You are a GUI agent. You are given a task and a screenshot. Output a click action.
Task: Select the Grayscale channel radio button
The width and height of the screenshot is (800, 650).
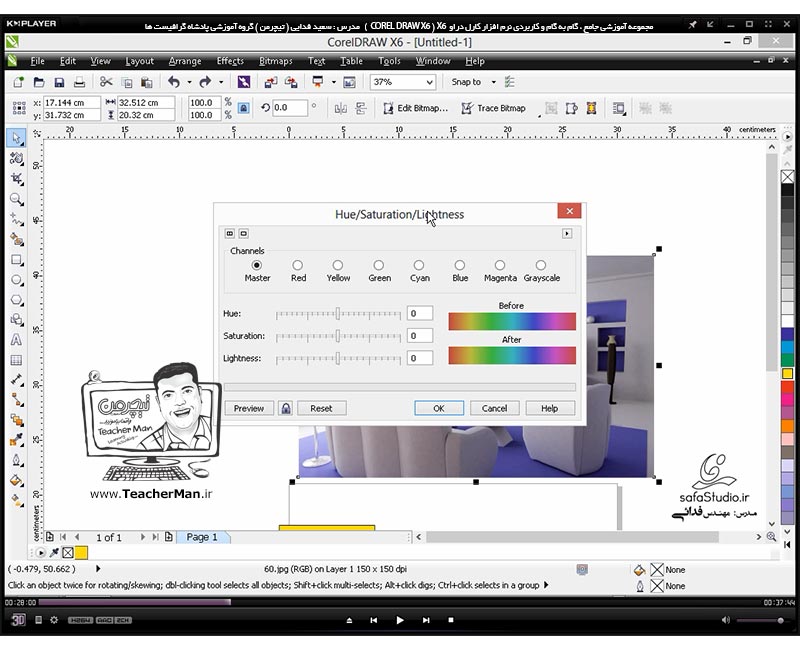tap(541, 265)
